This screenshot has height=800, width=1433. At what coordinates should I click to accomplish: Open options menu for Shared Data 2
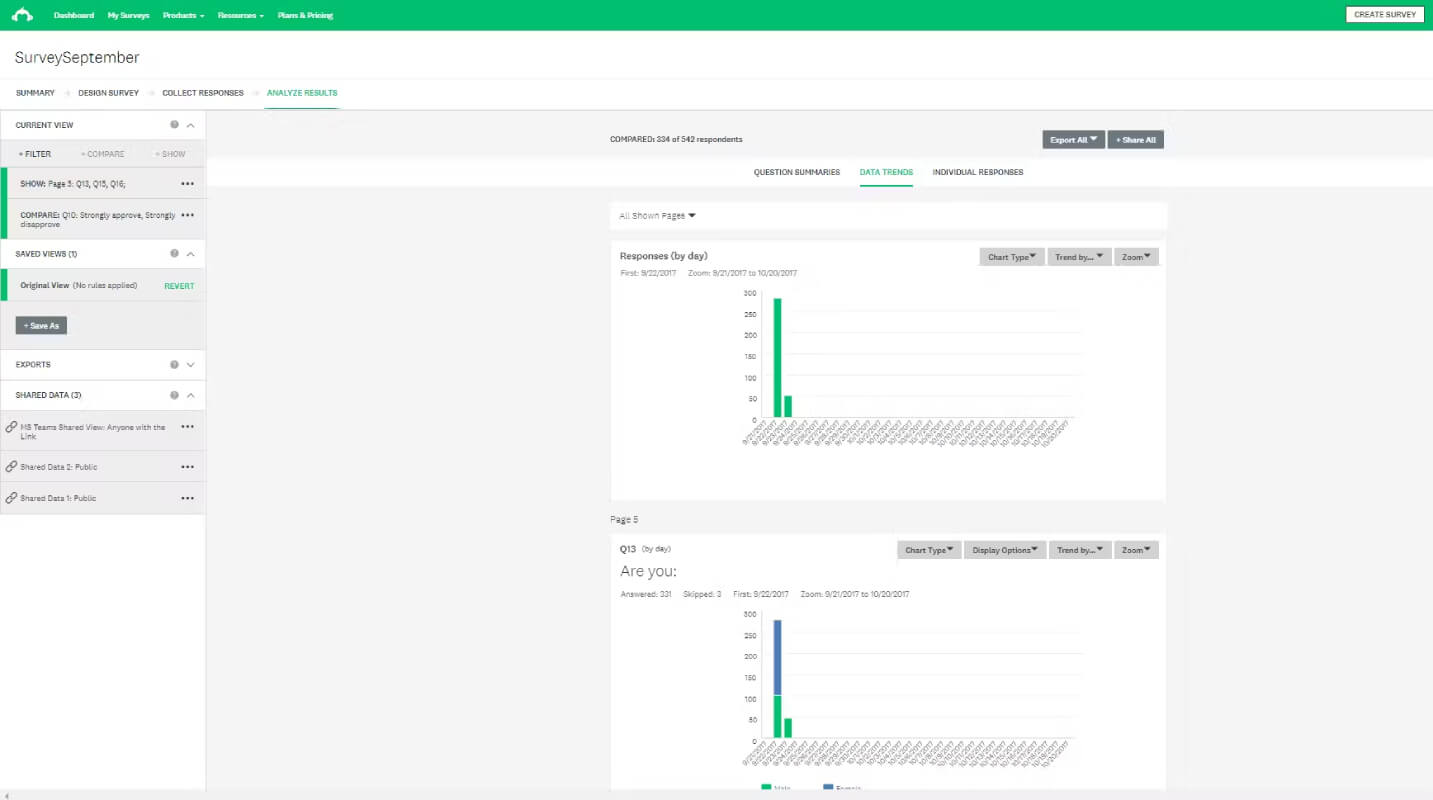click(x=187, y=467)
